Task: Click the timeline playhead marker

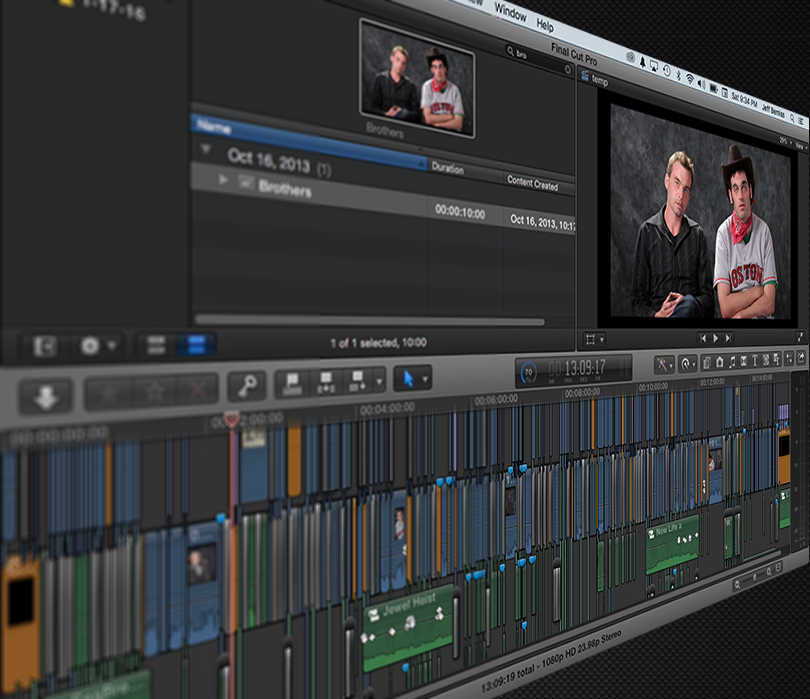Action: coord(232,420)
